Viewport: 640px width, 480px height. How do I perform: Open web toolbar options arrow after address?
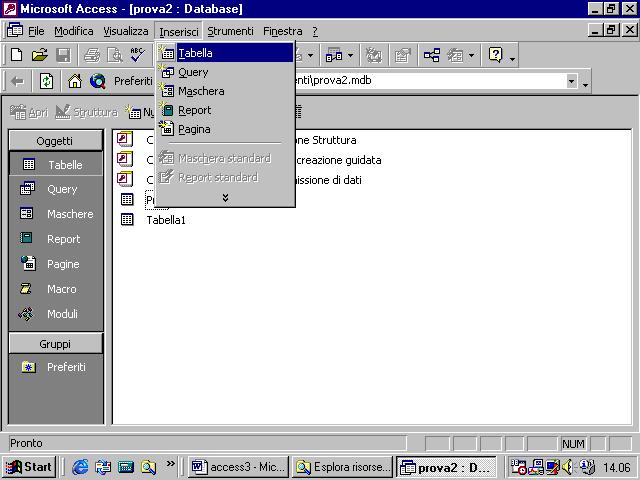[585, 84]
